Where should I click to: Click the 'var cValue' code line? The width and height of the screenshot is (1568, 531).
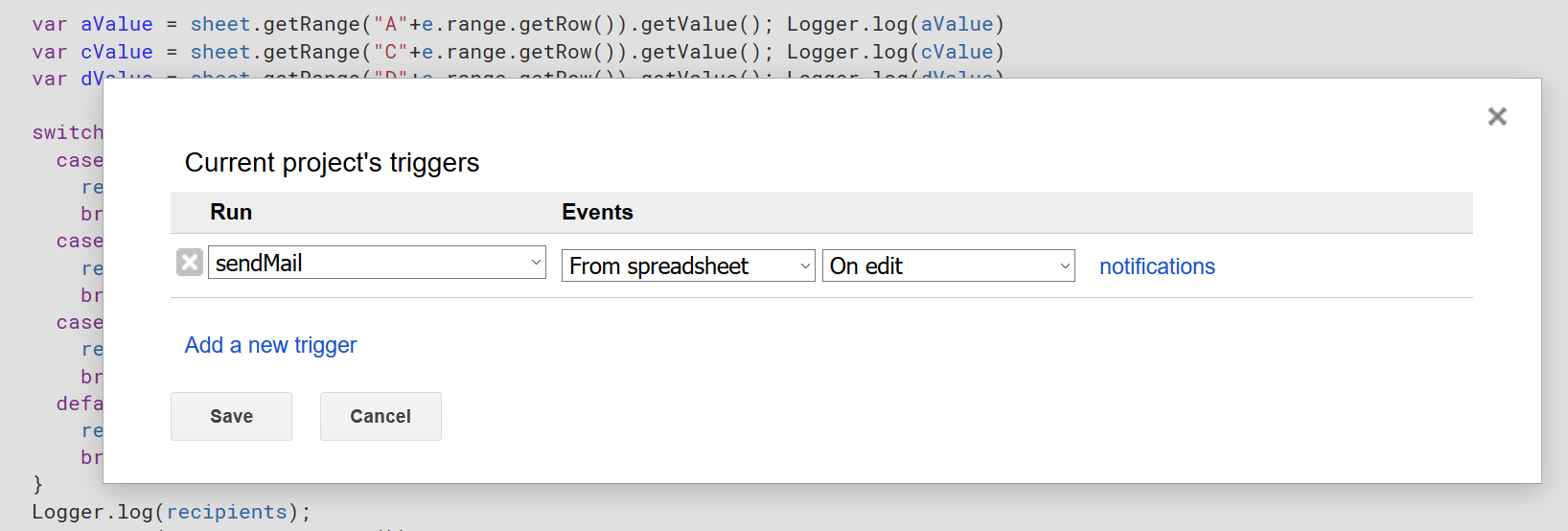coord(518,52)
